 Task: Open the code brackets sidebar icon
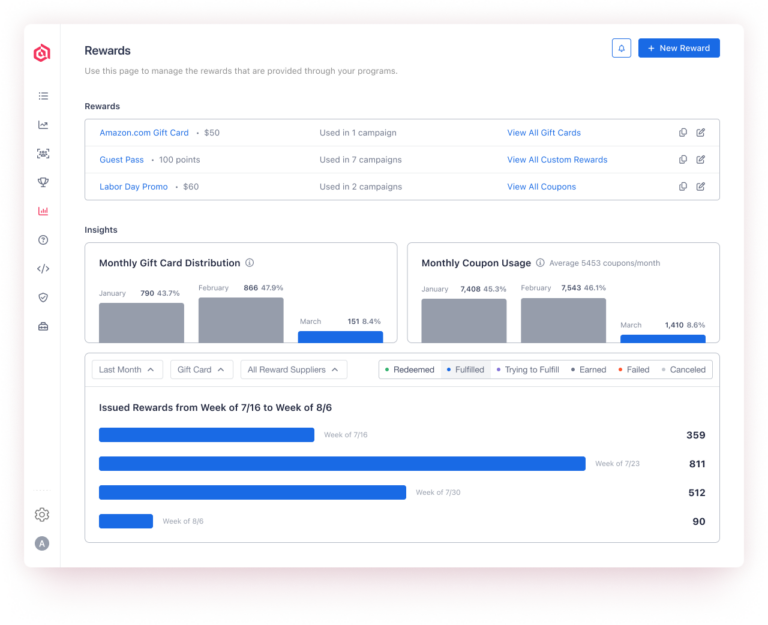42,269
